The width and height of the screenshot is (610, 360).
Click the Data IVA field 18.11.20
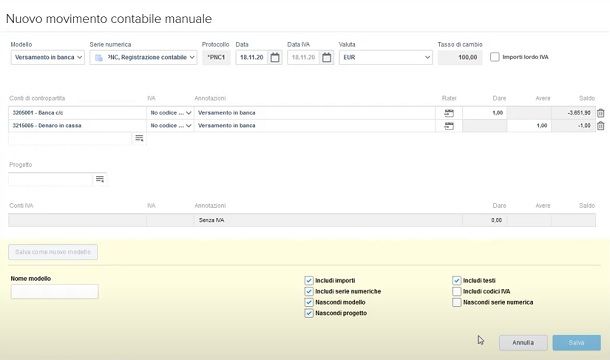tap(303, 58)
